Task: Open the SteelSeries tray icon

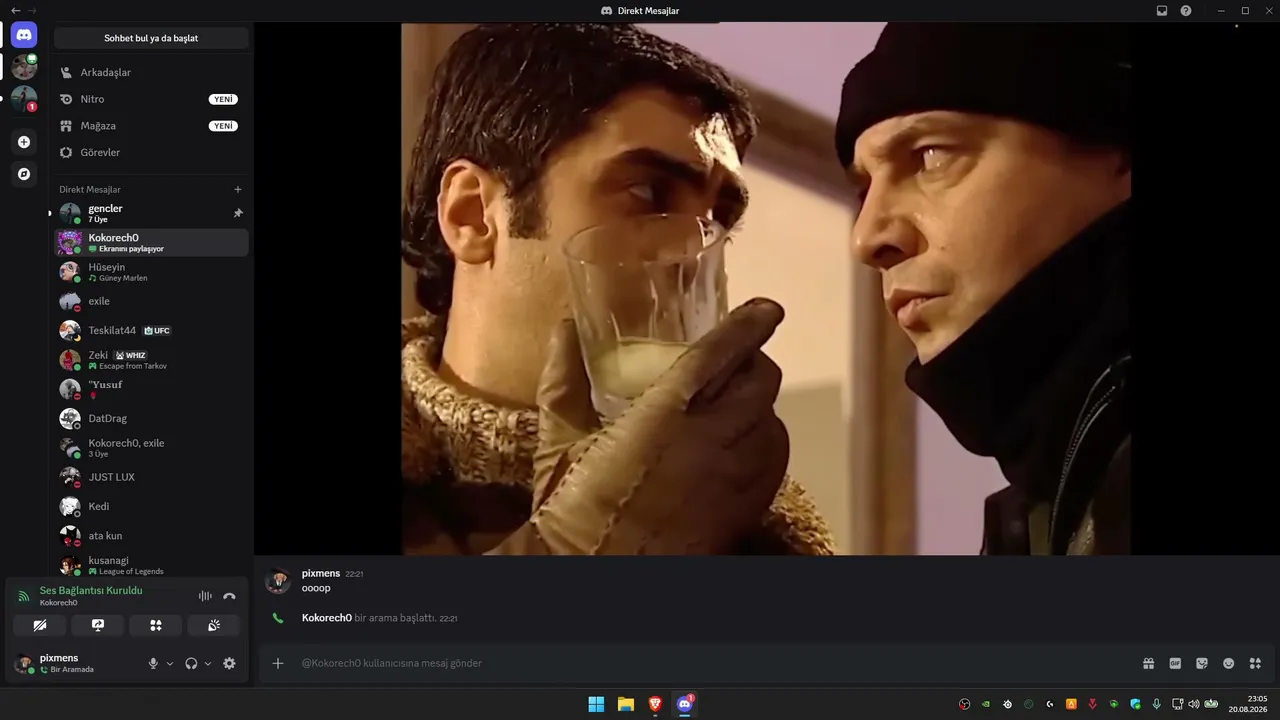Action: coord(1007,704)
